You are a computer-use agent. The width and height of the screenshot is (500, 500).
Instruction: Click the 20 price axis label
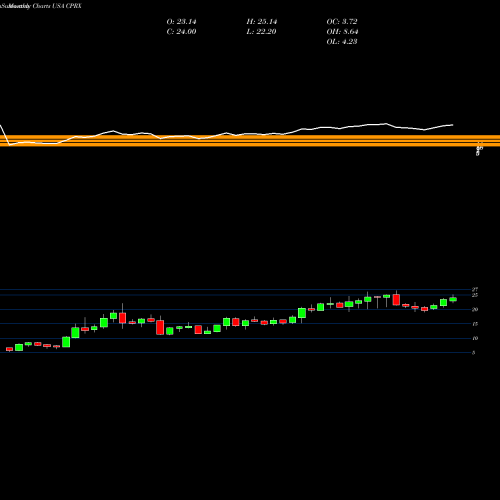[475, 309]
